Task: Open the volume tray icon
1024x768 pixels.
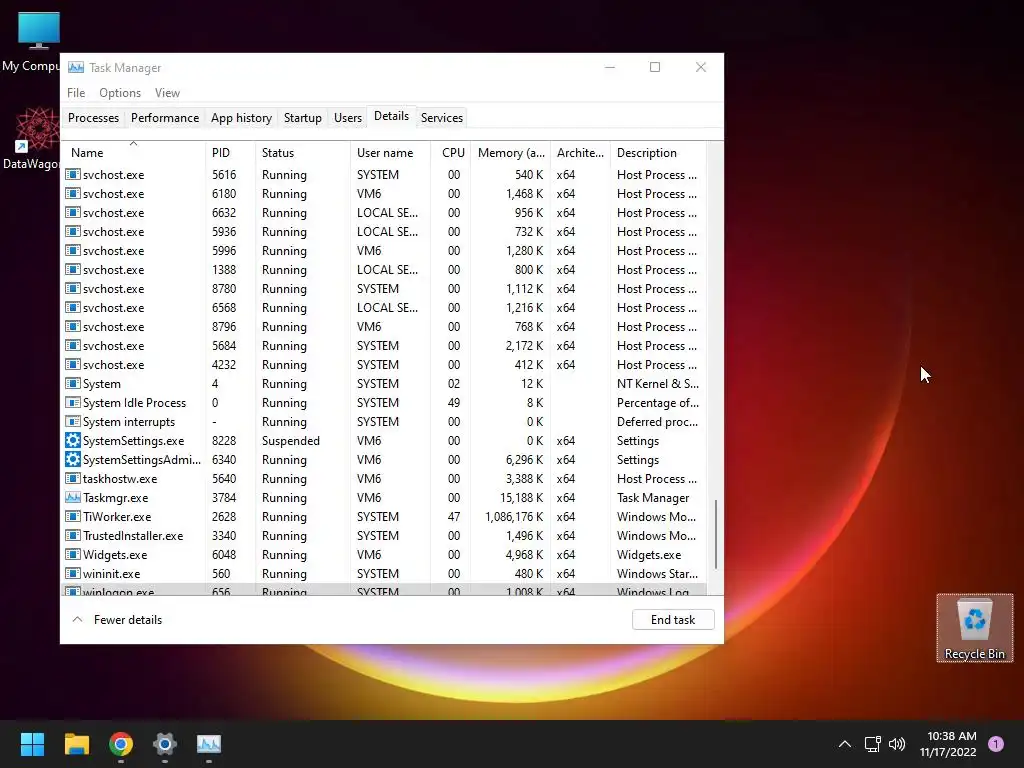Action: click(897, 744)
